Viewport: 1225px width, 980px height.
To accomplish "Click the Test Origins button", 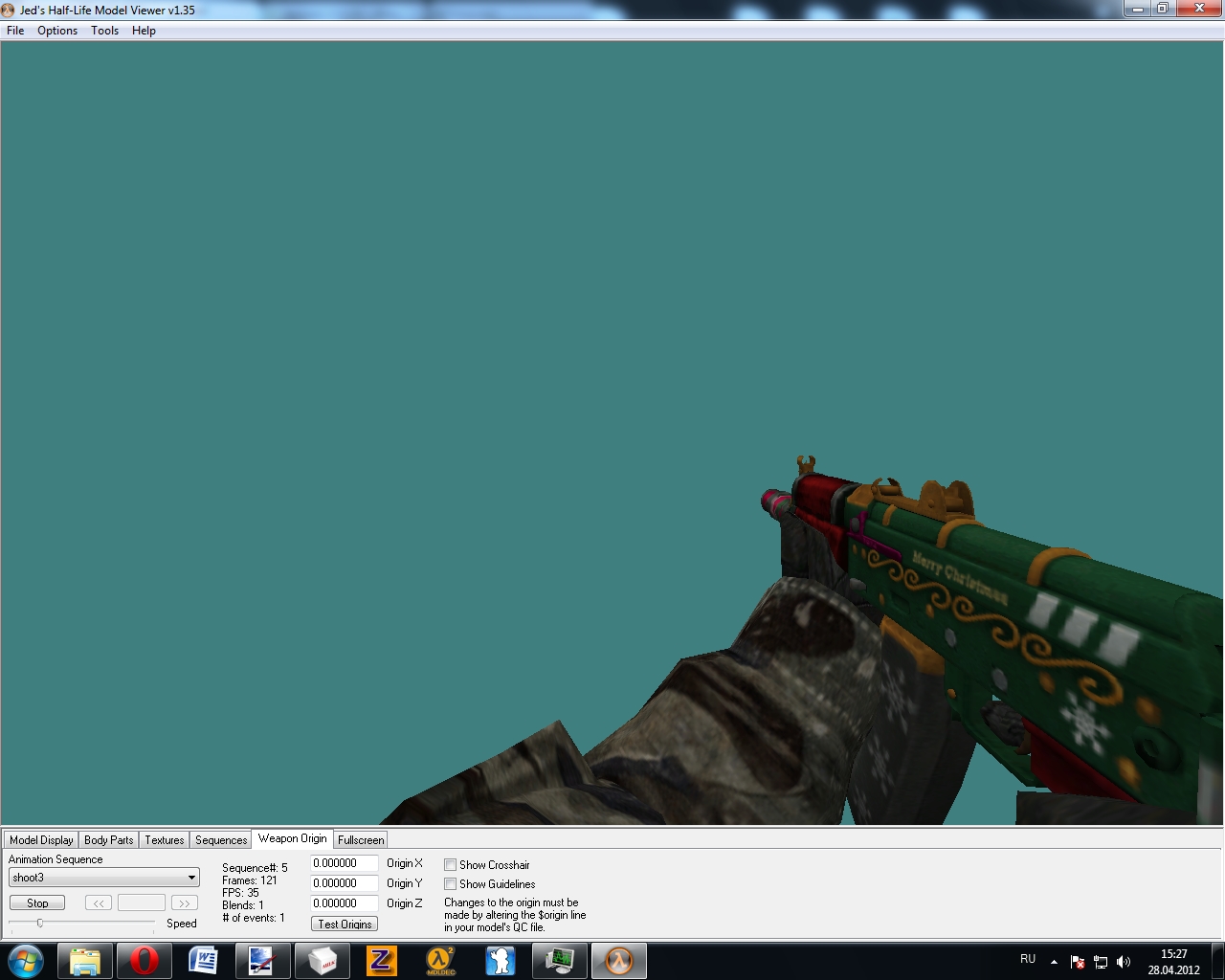I will 345,924.
